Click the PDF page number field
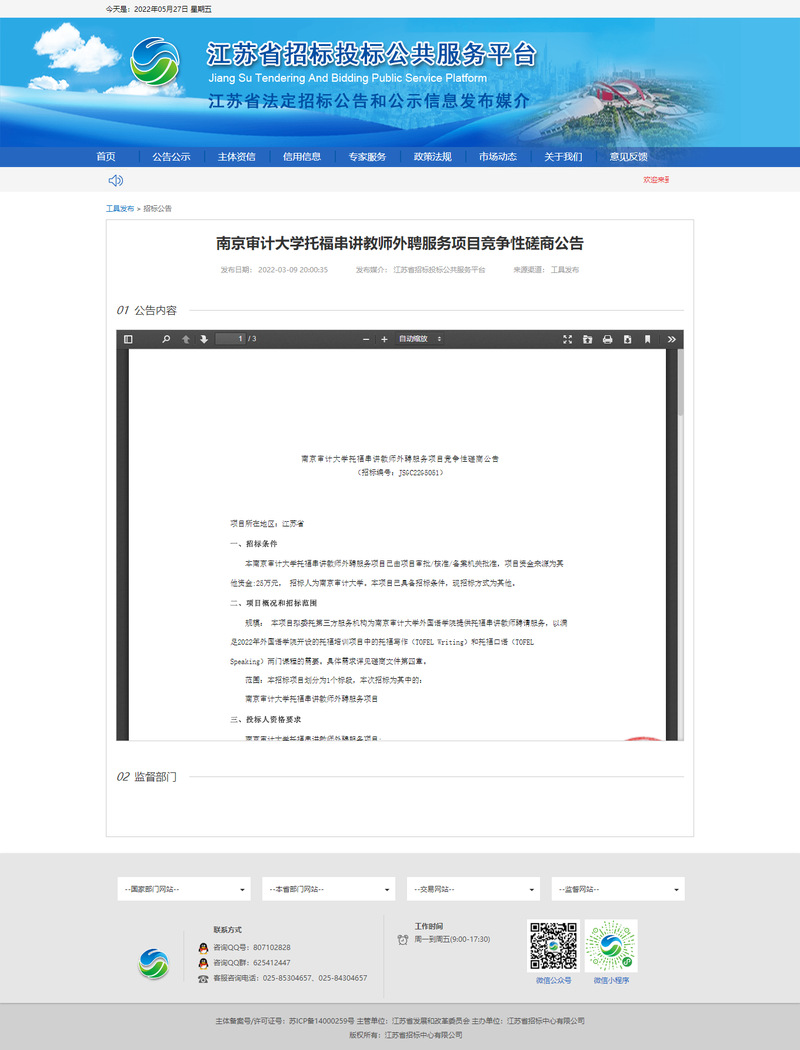 230,339
